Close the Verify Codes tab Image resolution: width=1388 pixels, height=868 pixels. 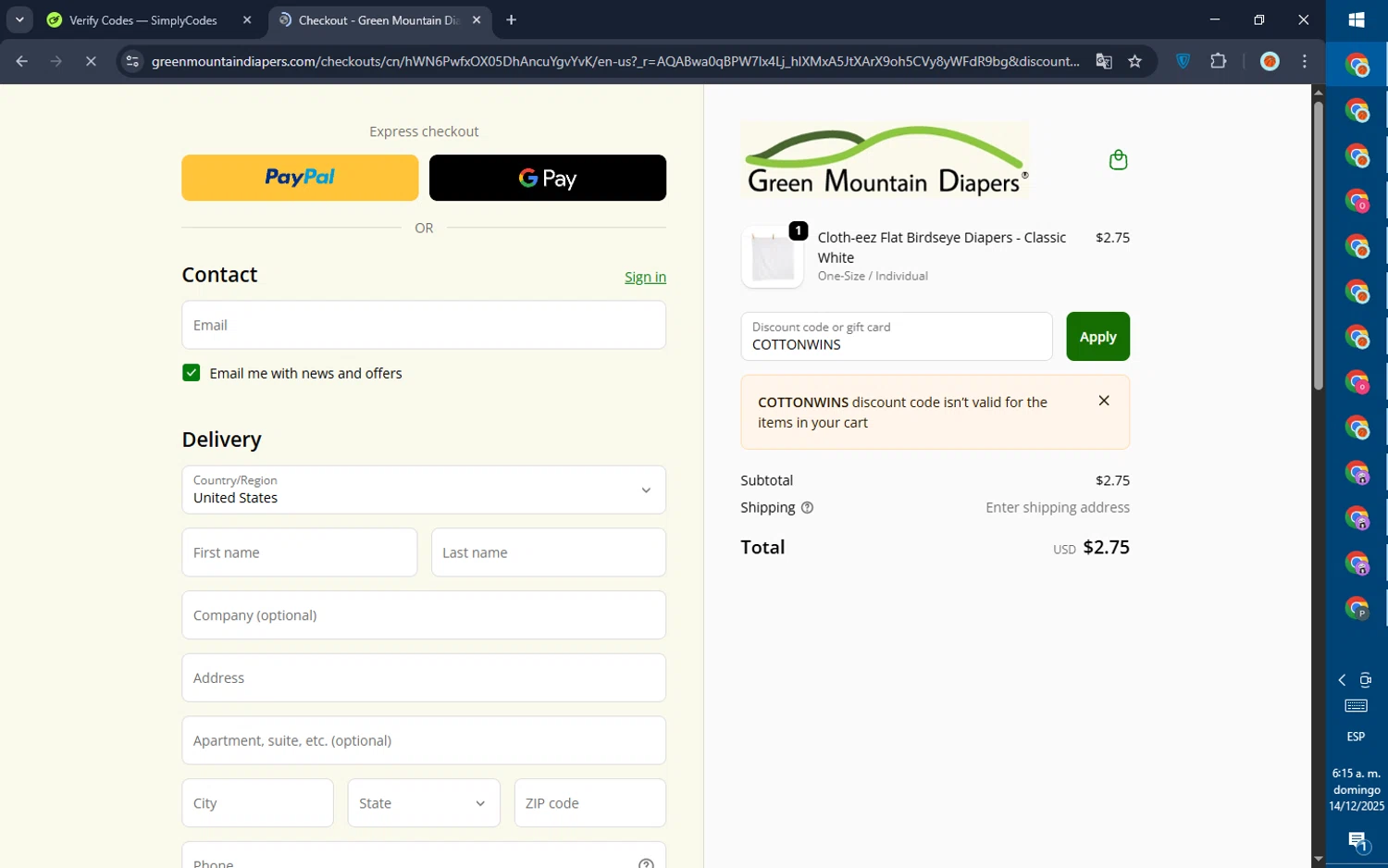[x=247, y=20]
